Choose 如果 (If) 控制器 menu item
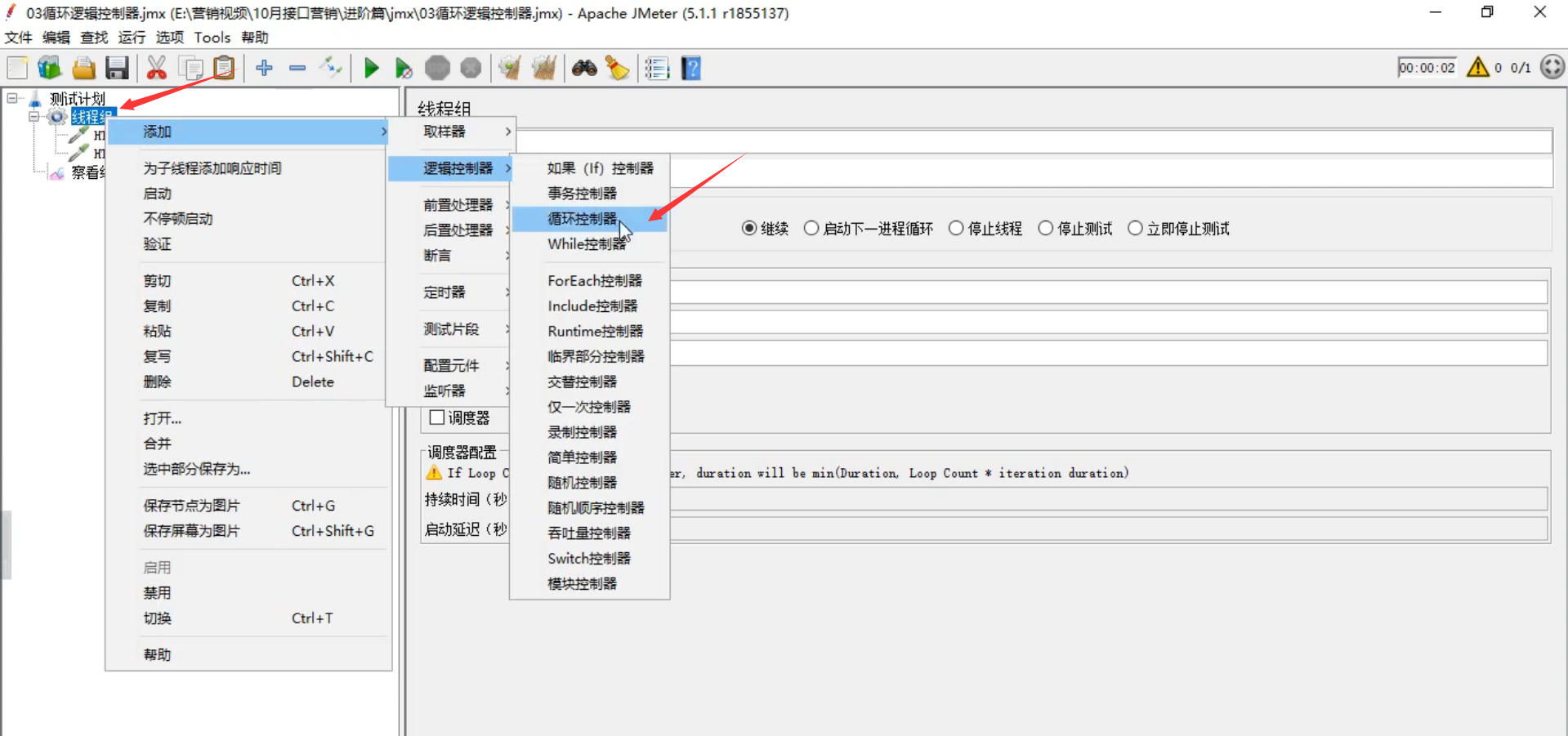The height and width of the screenshot is (736, 1568). (x=589, y=168)
